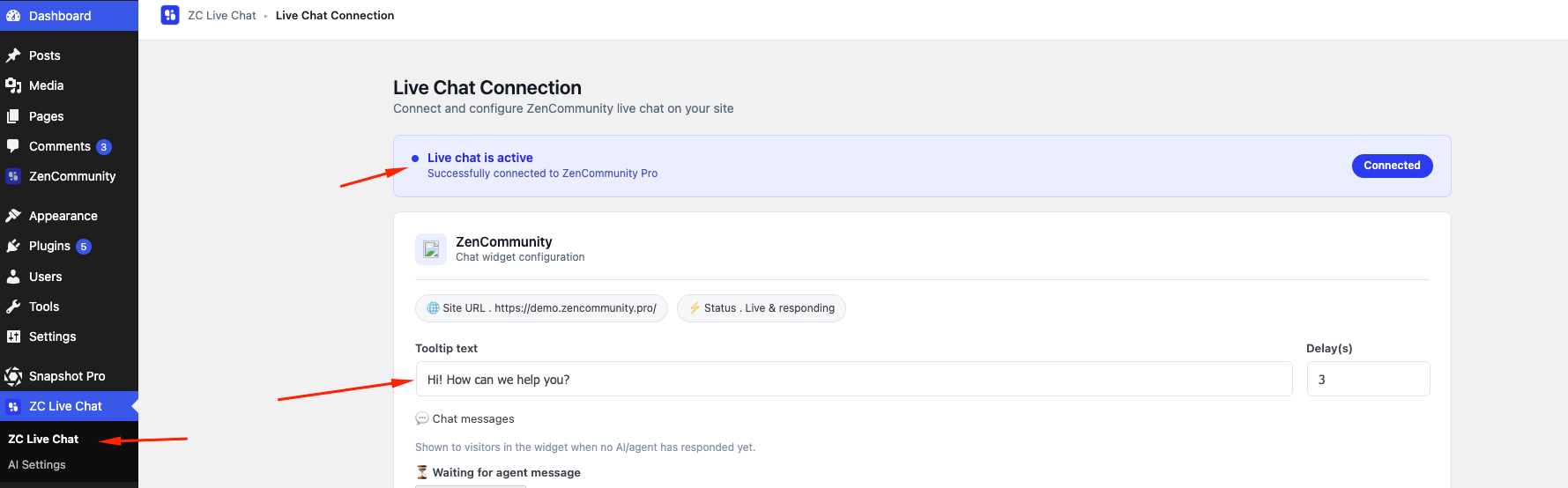Screen dimensions: 1568x488
Task: Go to the Media menu
Action: tap(69, 85)
